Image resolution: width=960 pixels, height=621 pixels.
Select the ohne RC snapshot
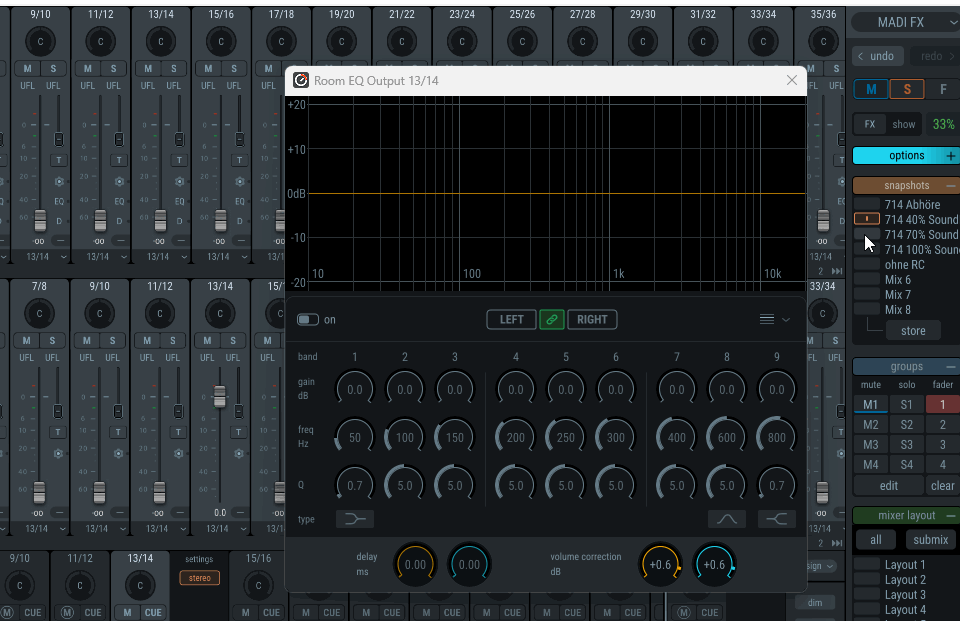pyautogui.click(x=904, y=265)
